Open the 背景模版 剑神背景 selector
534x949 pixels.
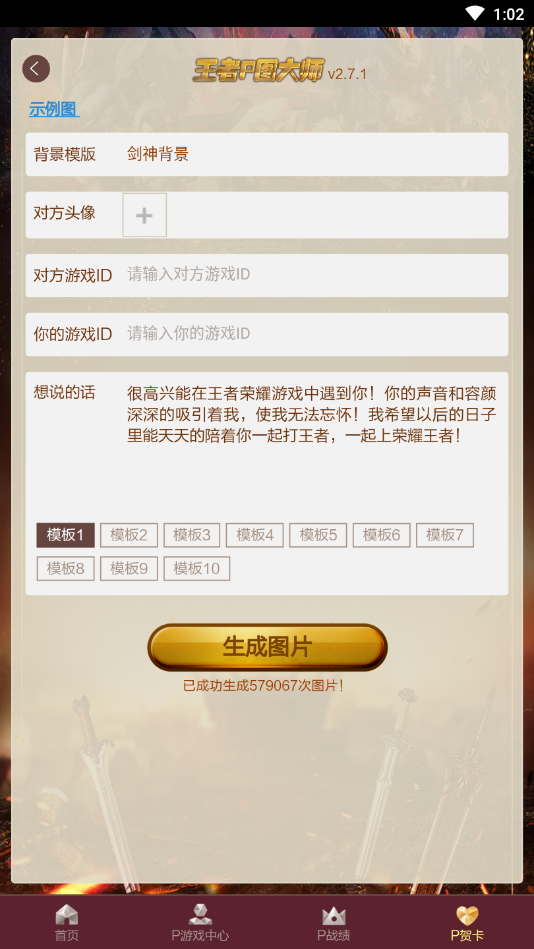pyautogui.click(x=267, y=154)
